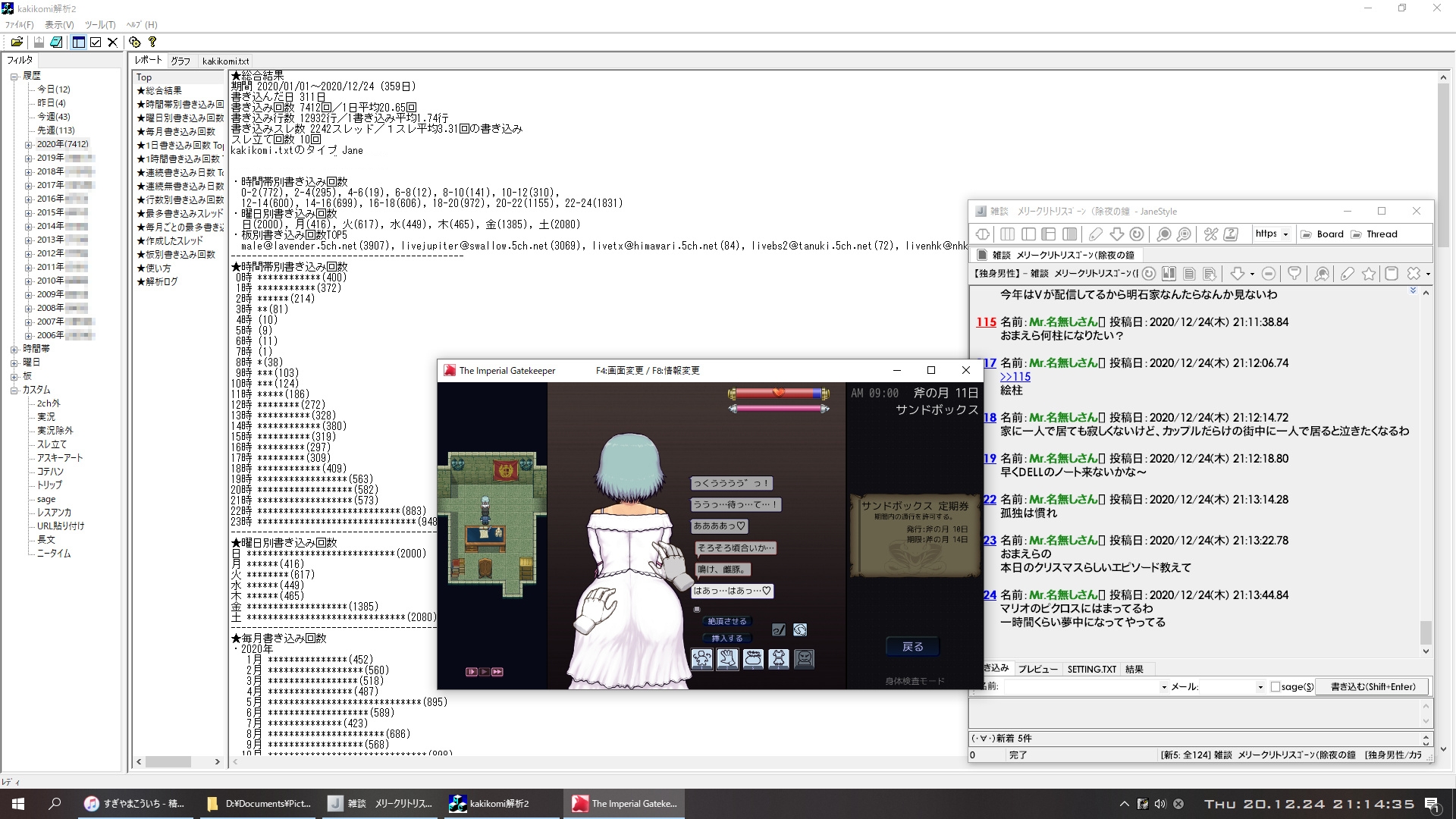Collapse the カスタム tree node
The width and height of the screenshot is (1456, 819).
point(14,391)
